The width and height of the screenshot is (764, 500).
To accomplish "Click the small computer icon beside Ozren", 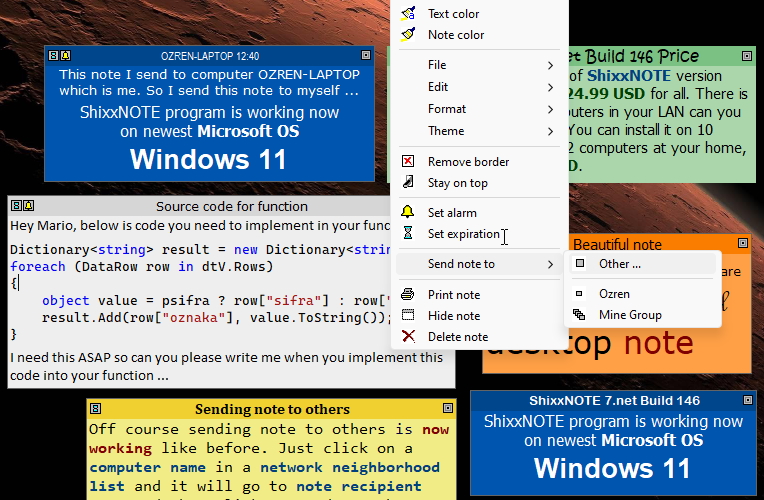I will (579, 293).
